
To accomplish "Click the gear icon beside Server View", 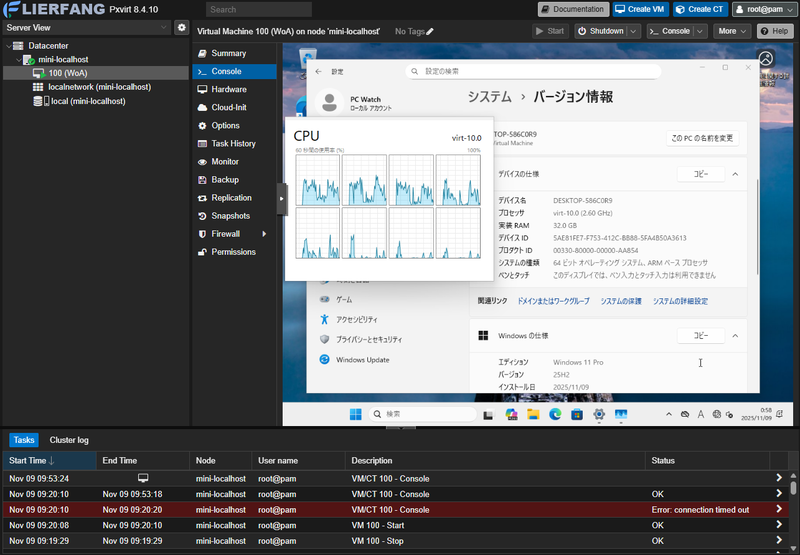I will pos(182,28).
